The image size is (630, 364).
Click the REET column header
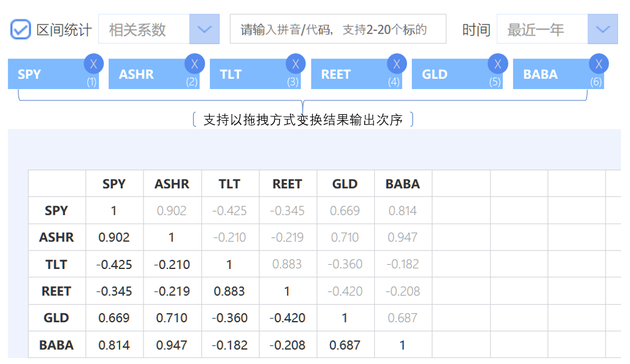(287, 184)
